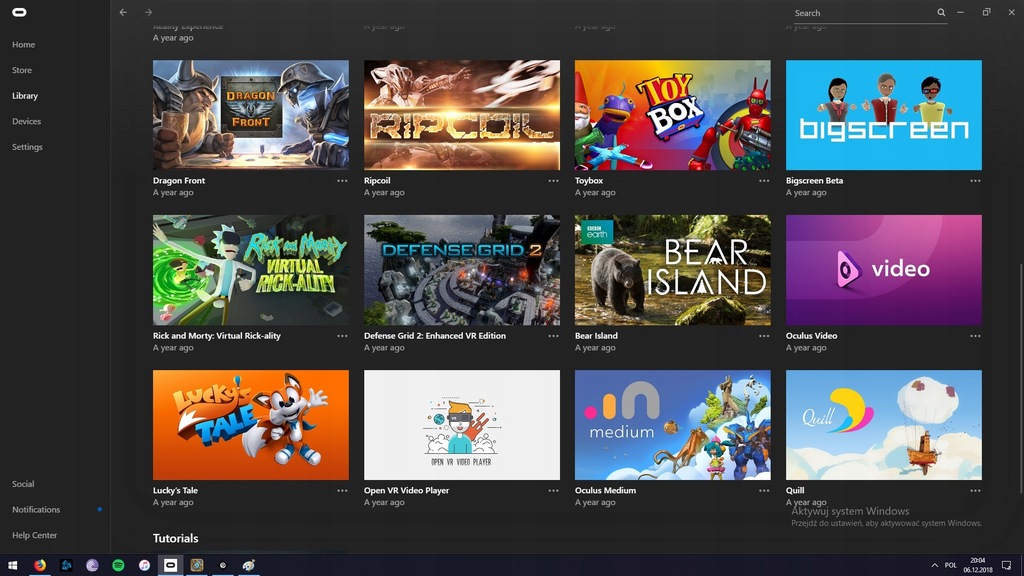
Task: Launch Ripcoil thumbnail
Action: pyautogui.click(x=462, y=115)
